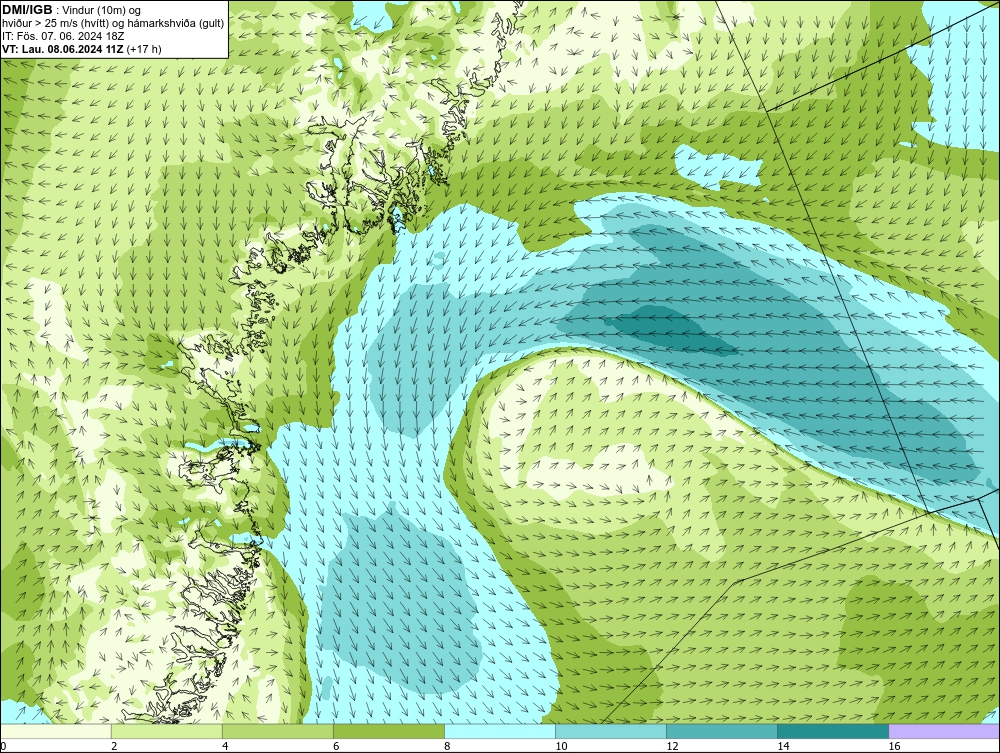Click the 14–16 m/s dark teal swatch
The image size is (1000, 753).
tap(833, 731)
